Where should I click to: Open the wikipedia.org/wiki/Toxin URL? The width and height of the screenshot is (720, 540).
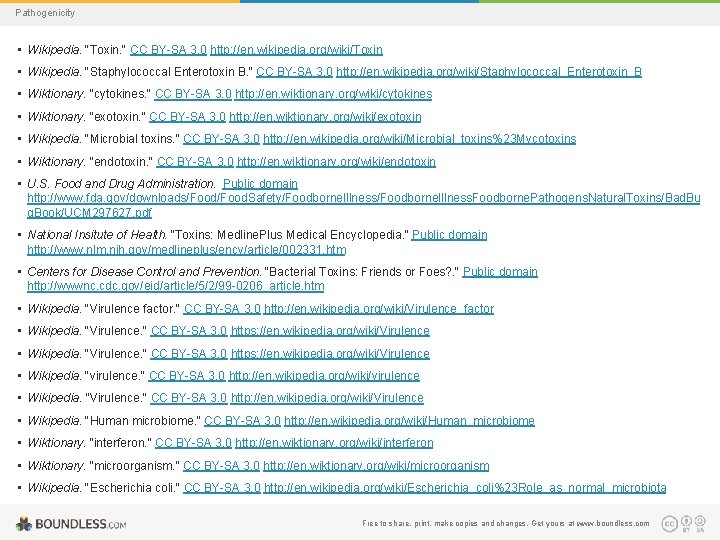(x=296, y=50)
